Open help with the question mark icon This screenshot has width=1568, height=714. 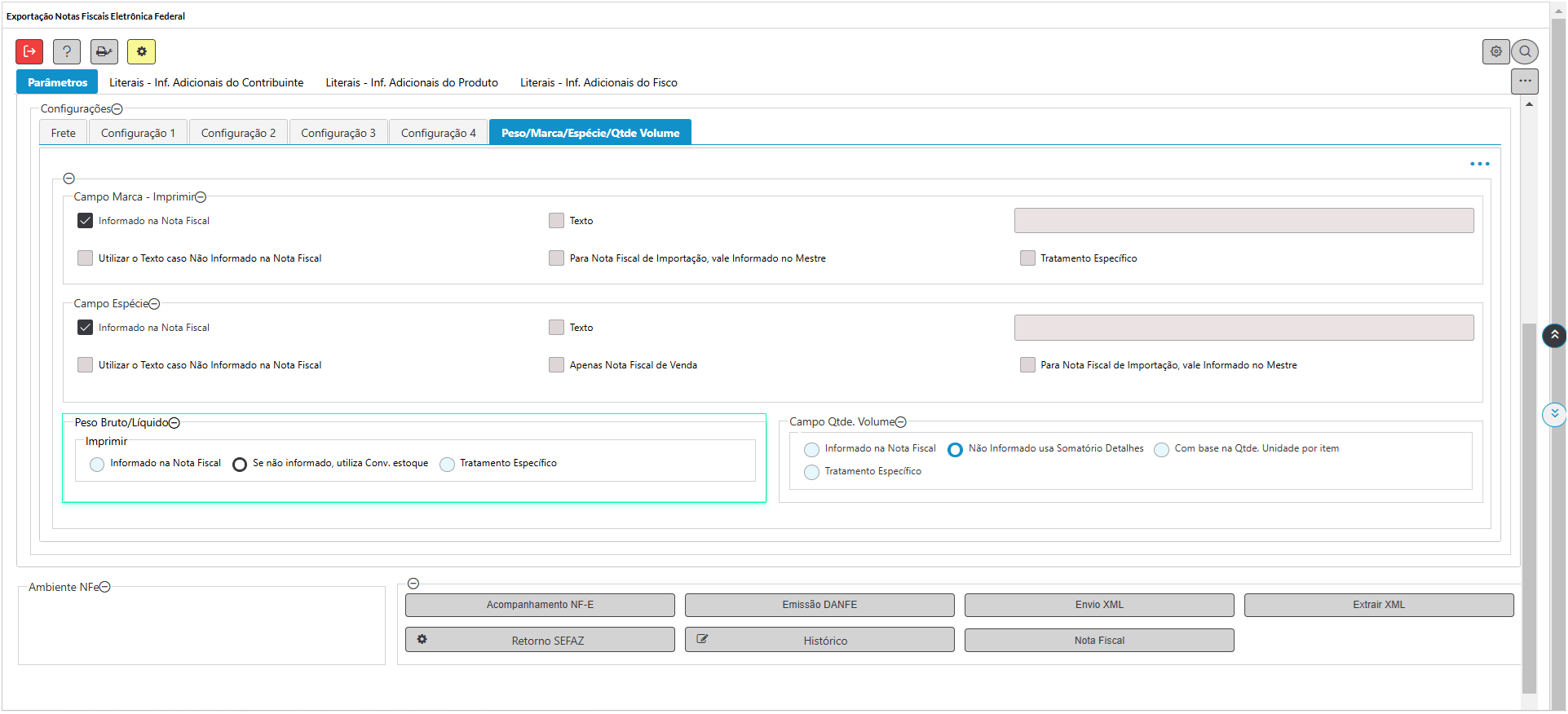[x=67, y=51]
